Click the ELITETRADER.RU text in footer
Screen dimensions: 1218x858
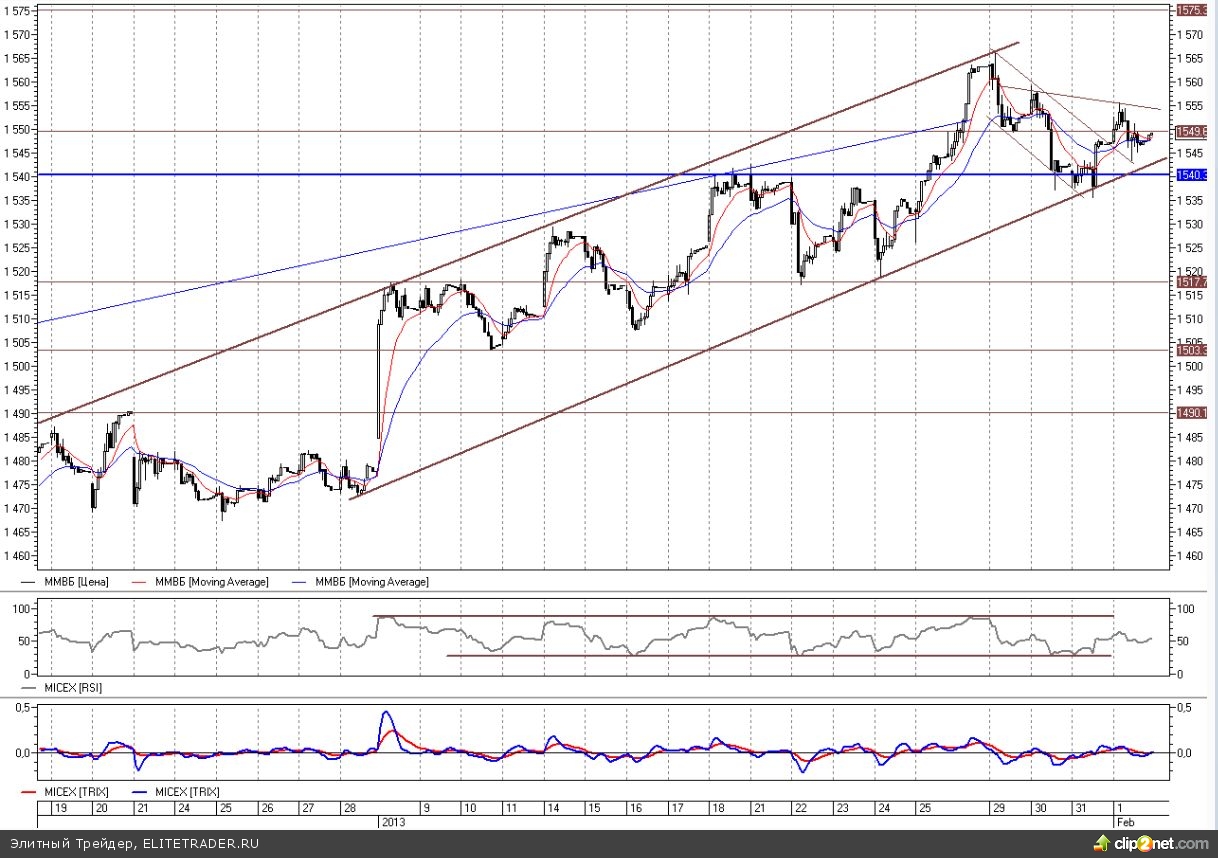click(x=199, y=844)
